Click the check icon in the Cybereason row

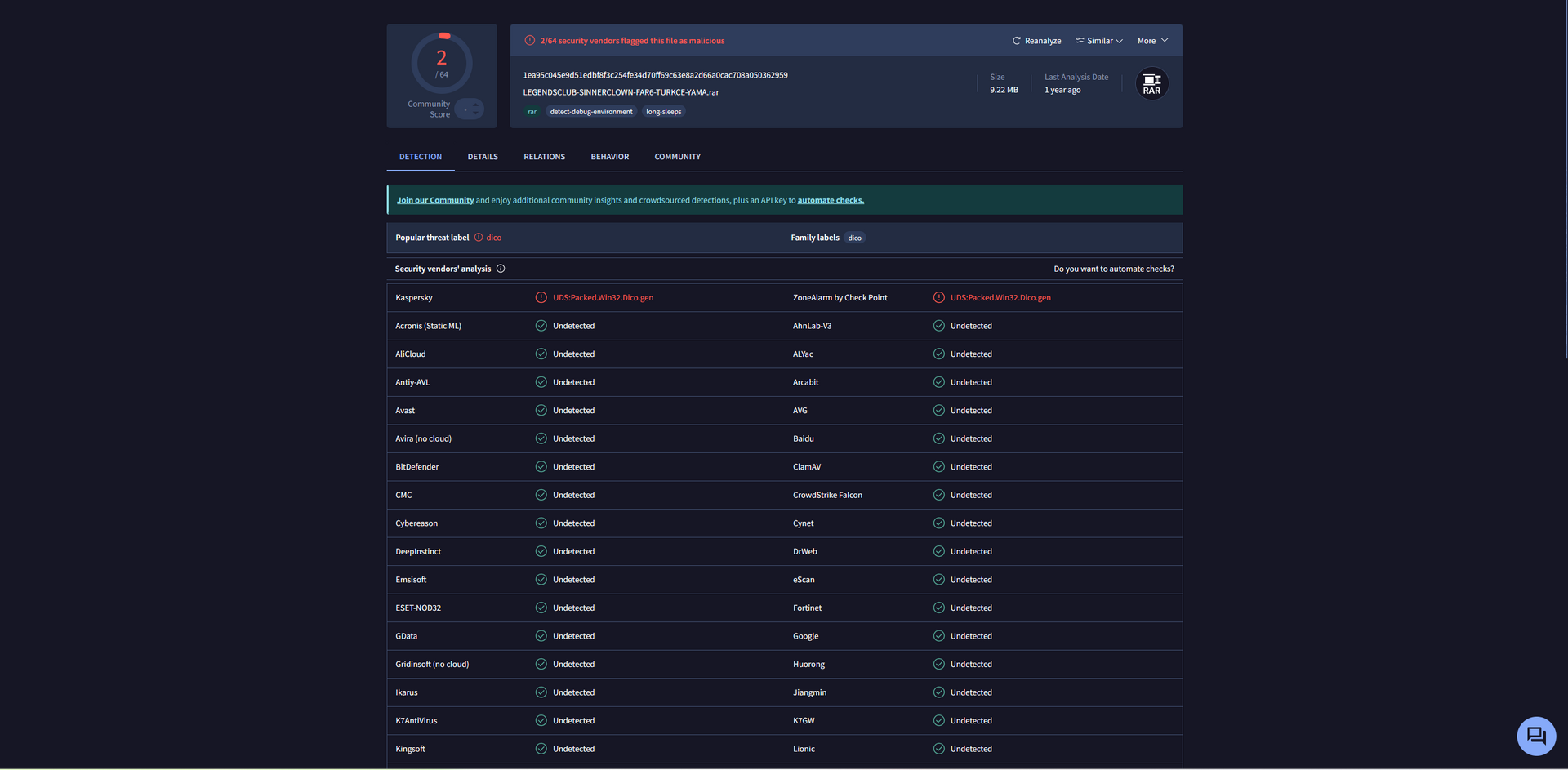pos(541,523)
